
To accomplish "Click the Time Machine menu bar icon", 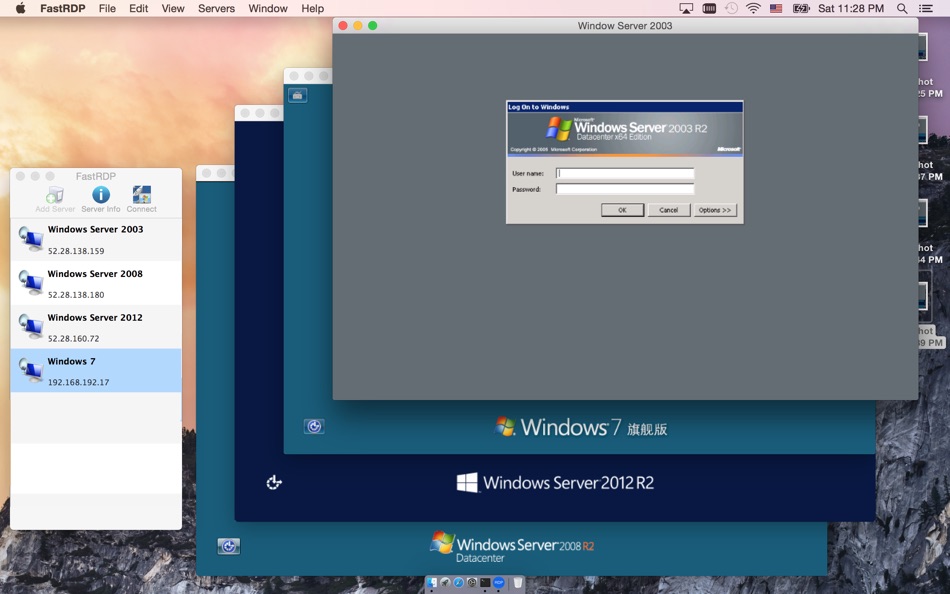I will tap(731, 8).
